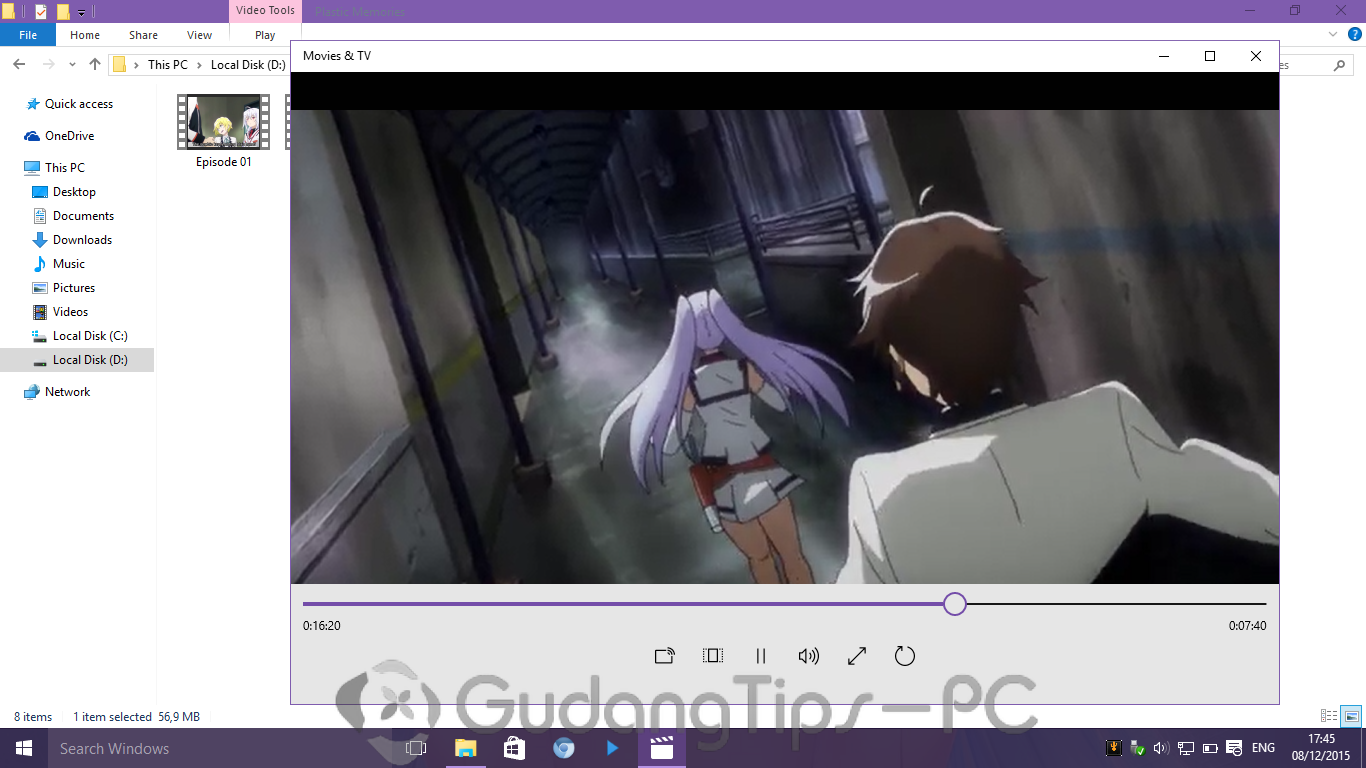Check the battery icon in system tray
Screen dimensions: 1366x768
coord(1210,748)
